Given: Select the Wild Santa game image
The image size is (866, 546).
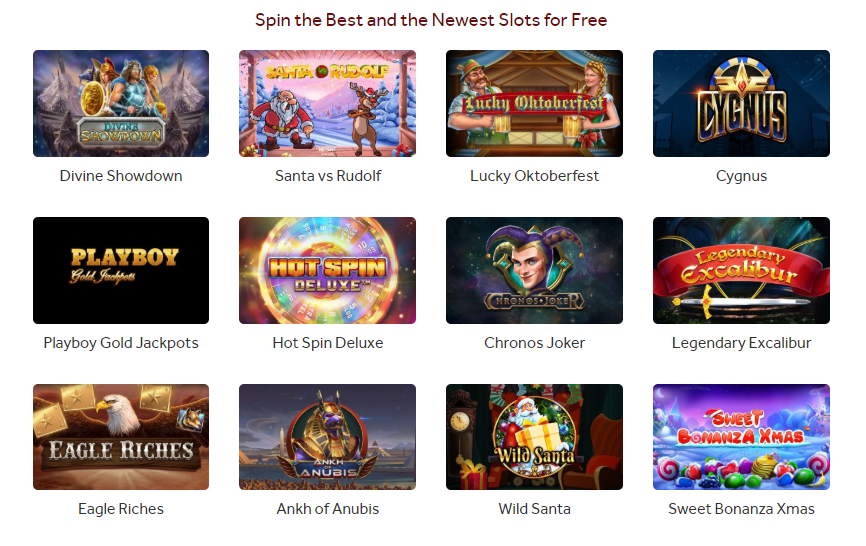Looking at the screenshot, I should coord(534,437).
